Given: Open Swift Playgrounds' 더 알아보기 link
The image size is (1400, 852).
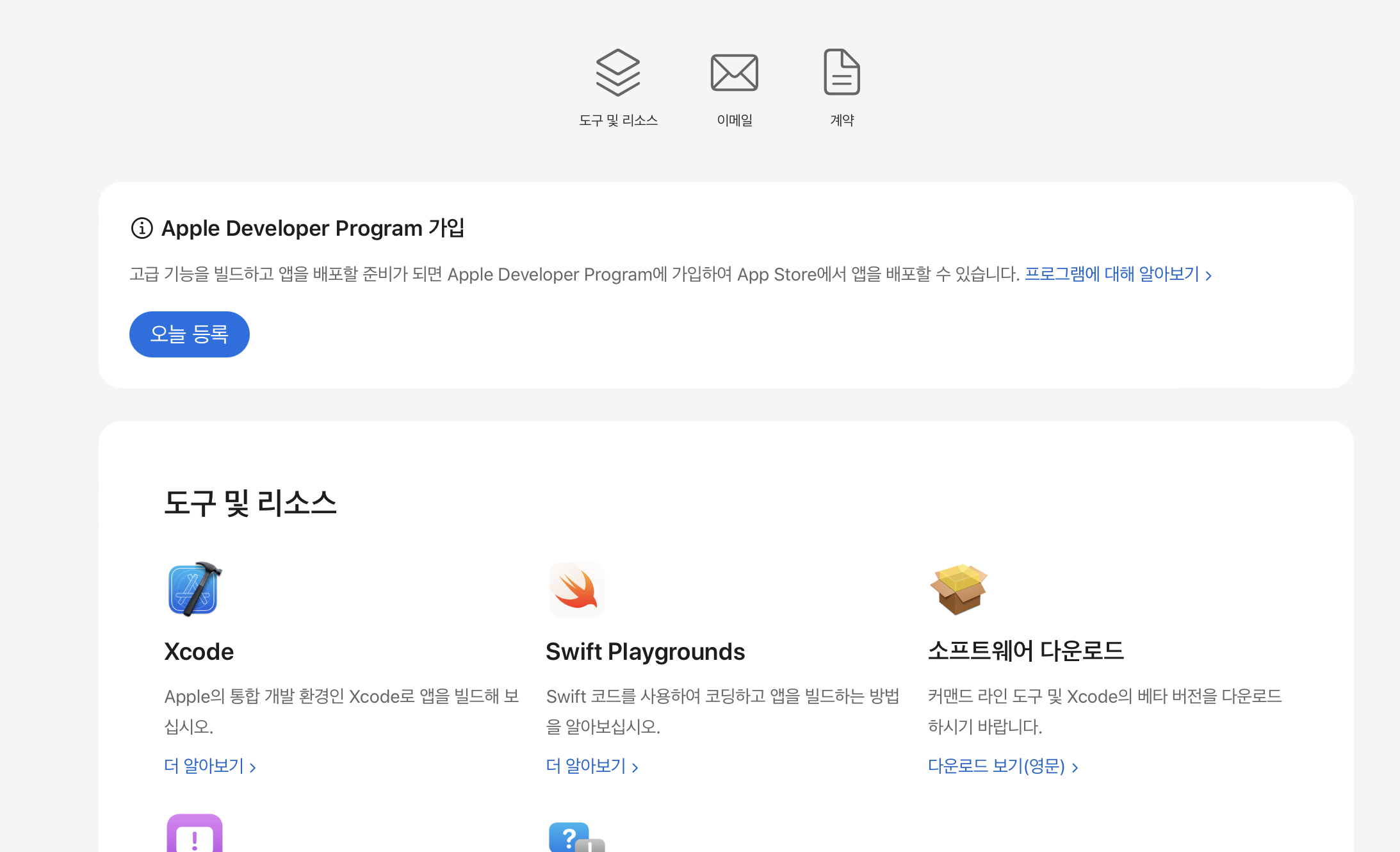Looking at the screenshot, I should (x=591, y=766).
